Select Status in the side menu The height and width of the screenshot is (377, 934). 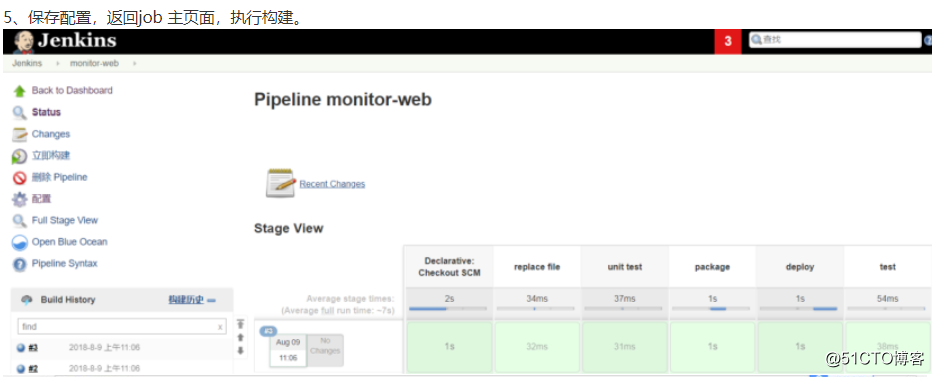(x=46, y=112)
